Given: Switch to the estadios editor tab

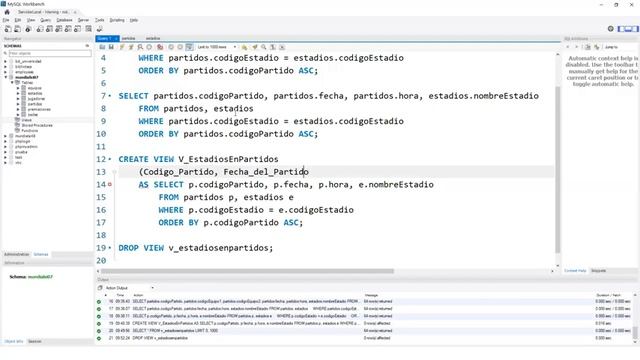Looking at the screenshot, I should [x=153, y=38].
